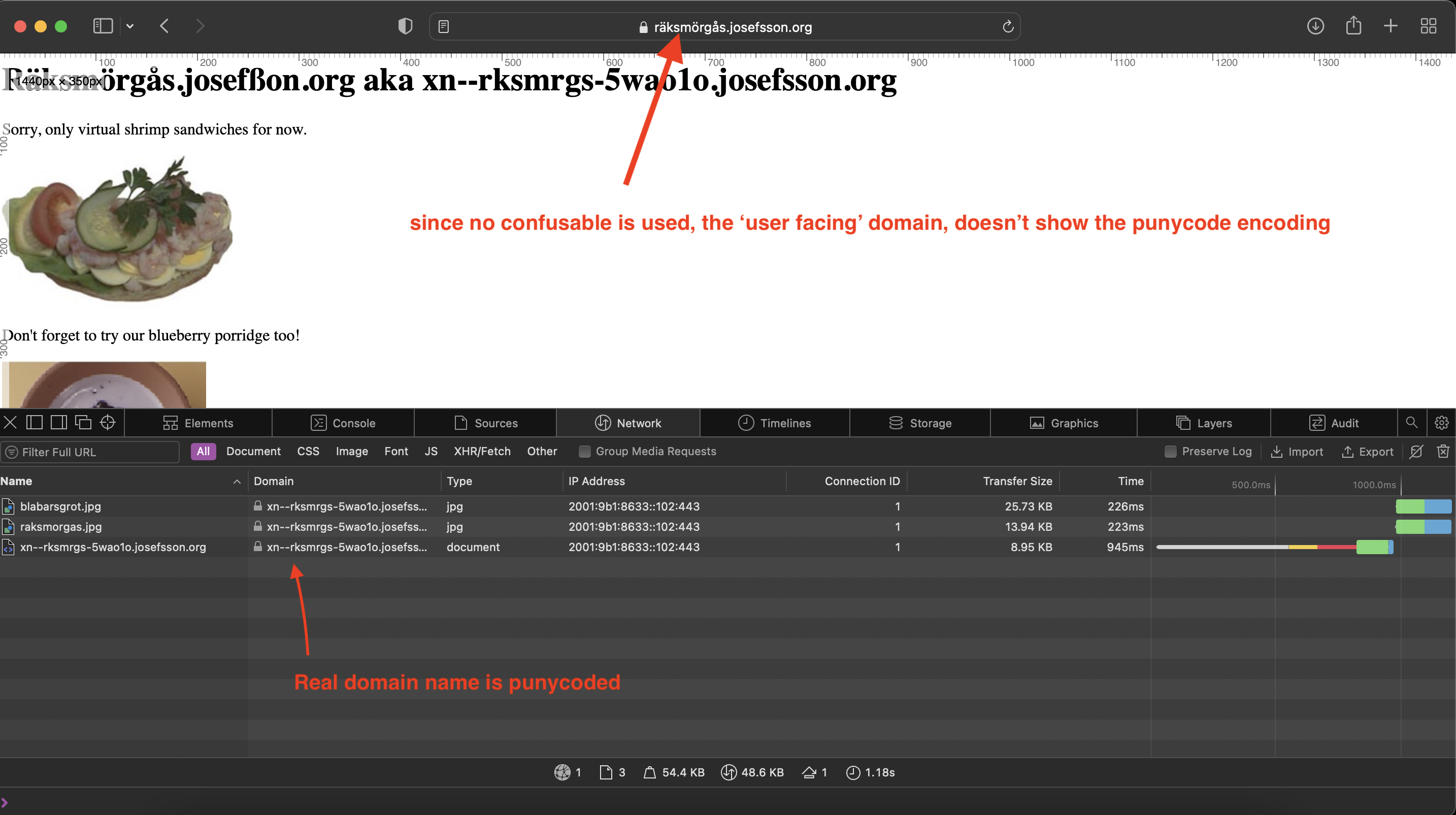1456x815 pixels.
Task: Switch to the Console tab
Action: 343,423
